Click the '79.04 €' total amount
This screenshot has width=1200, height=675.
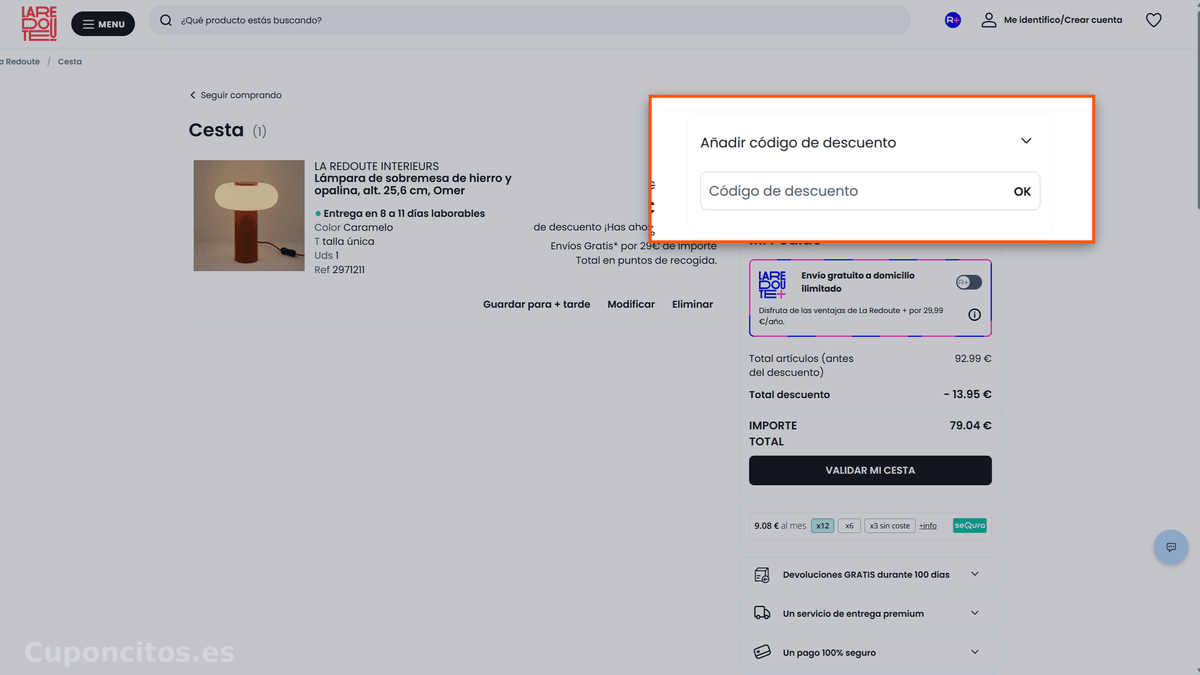point(970,425)
